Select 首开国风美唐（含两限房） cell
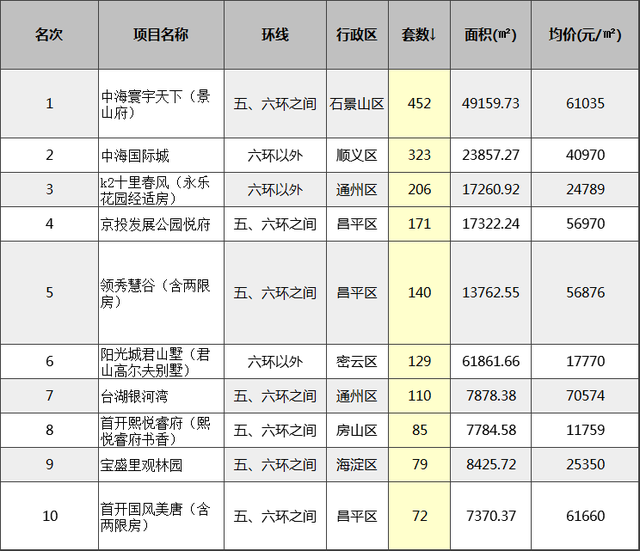Image resolution: width=640 pixels, height=551 pixels. coord(161,516)
